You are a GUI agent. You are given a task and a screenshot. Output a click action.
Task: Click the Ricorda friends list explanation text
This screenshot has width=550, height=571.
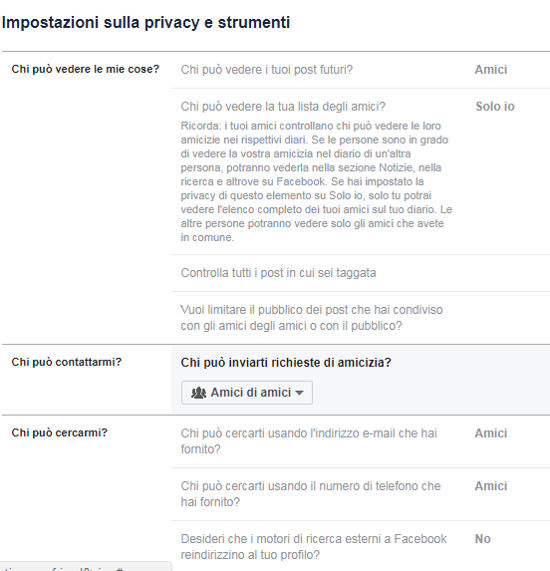coord(316,181)
